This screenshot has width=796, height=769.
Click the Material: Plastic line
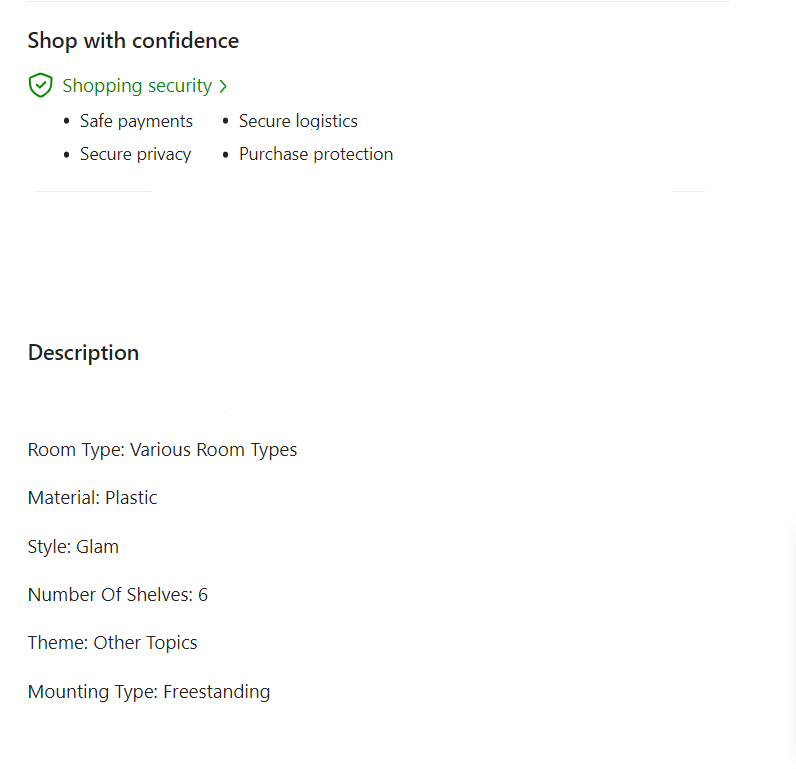click(x=92, y=498)
